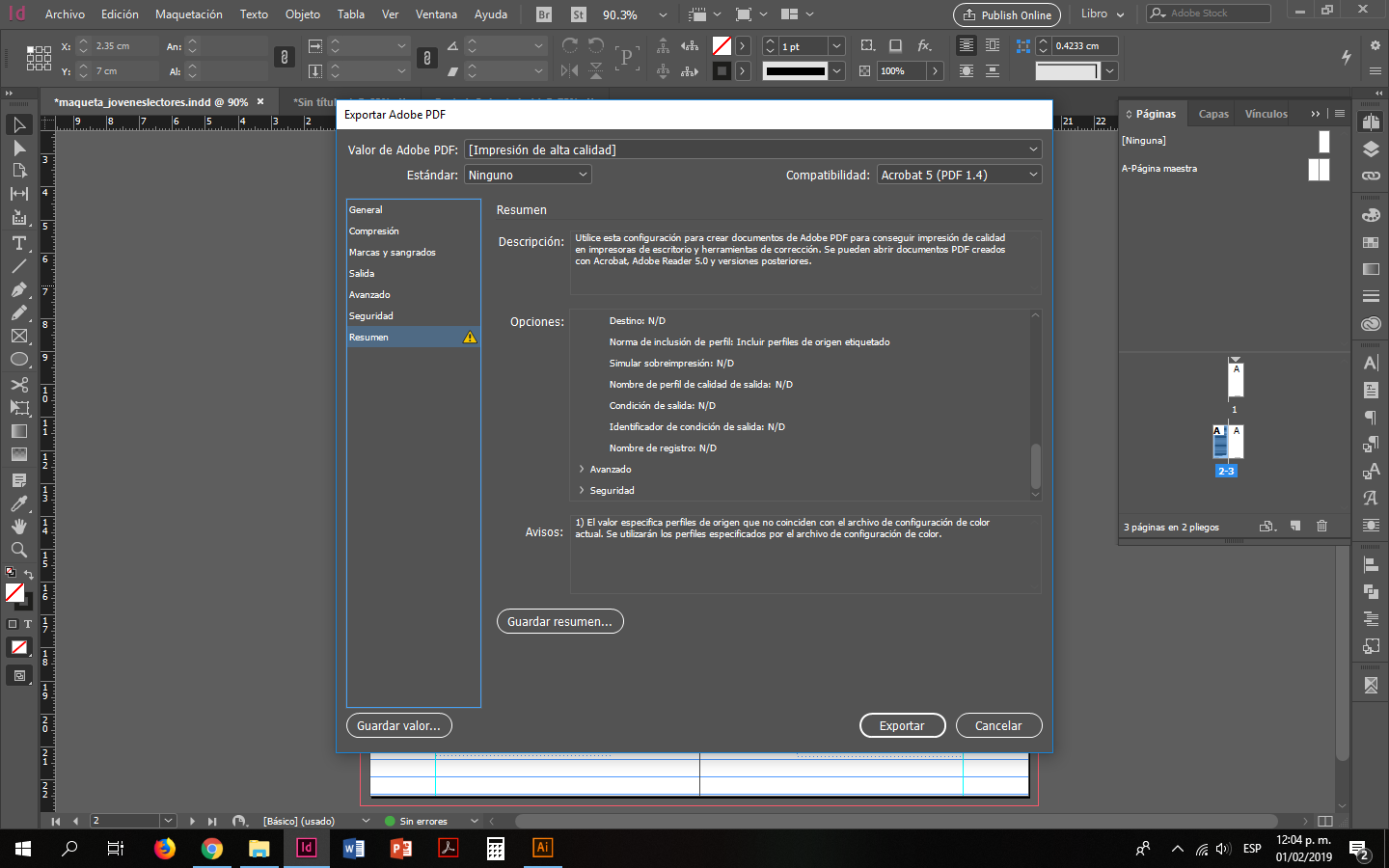
Task: Open the Color palette panel icon
Action: tap(1371, 215)
